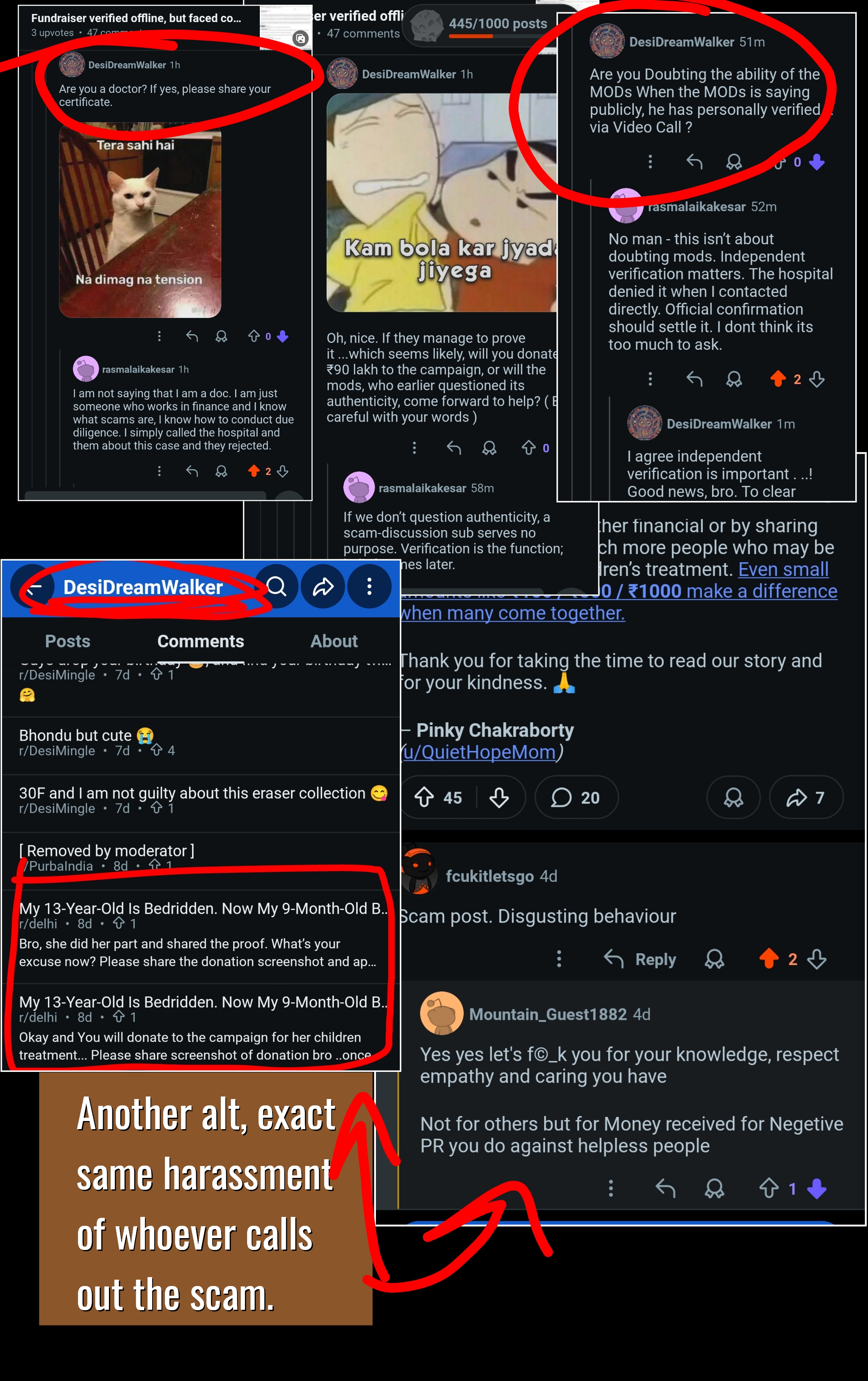The image size is (868, 1381).
Task: Open the 20 comments on post
Action: [576, 797]
